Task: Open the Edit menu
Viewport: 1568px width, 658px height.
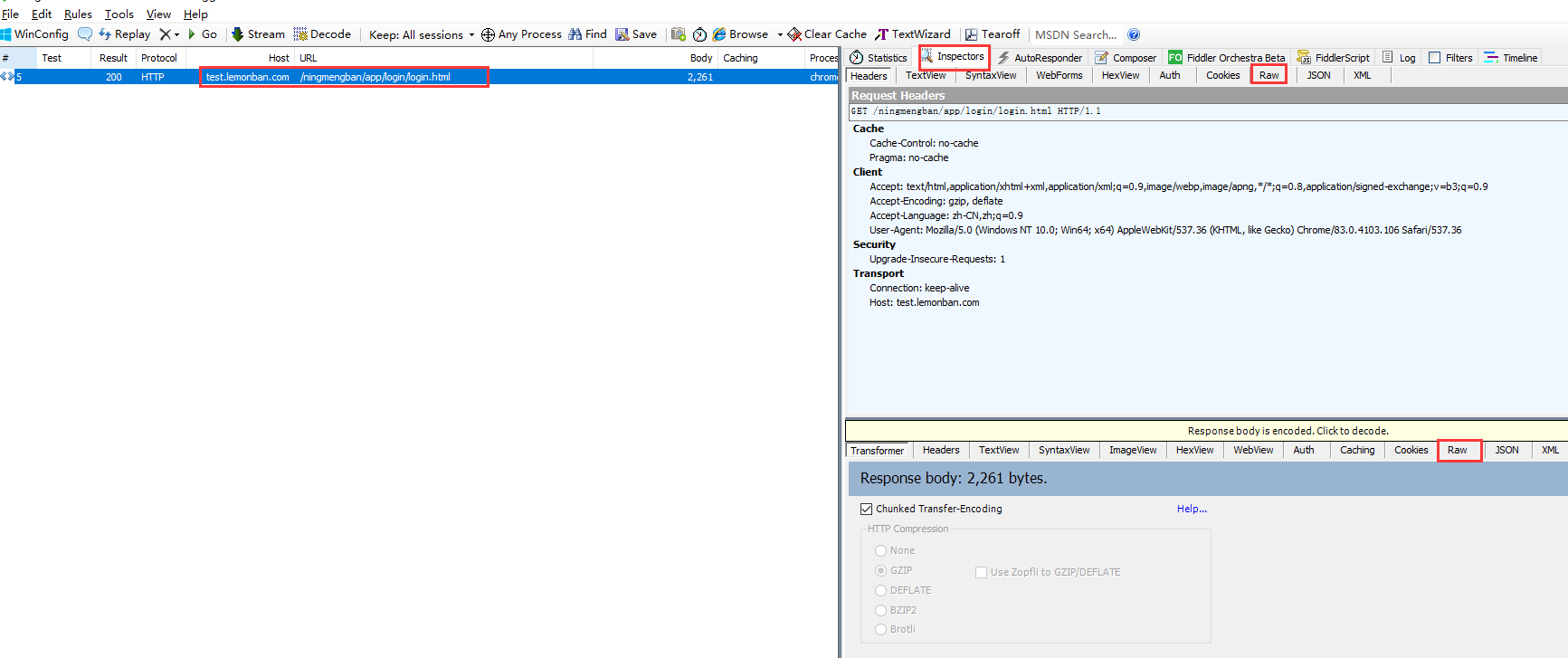Action: click(x=42, y=14)
